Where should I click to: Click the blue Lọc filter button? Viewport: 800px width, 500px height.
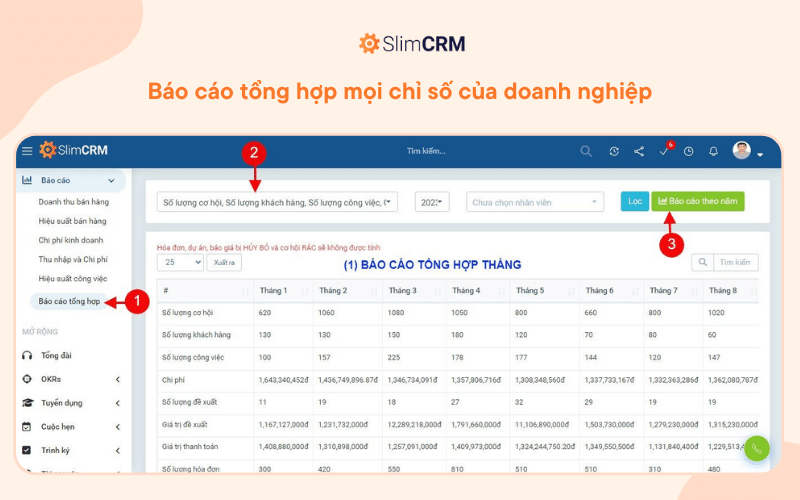pos(635,201)
